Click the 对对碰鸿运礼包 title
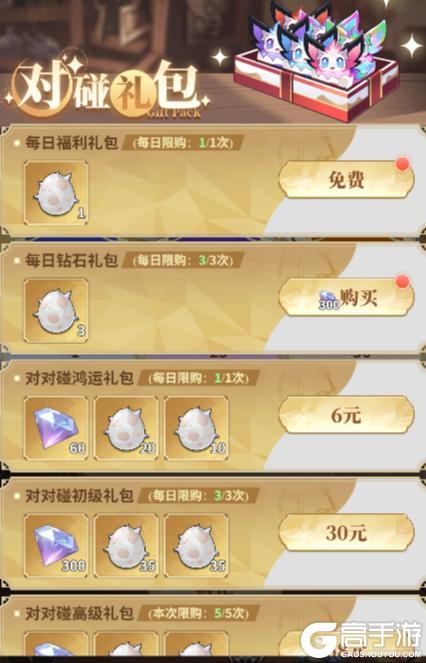 point(79,378)
